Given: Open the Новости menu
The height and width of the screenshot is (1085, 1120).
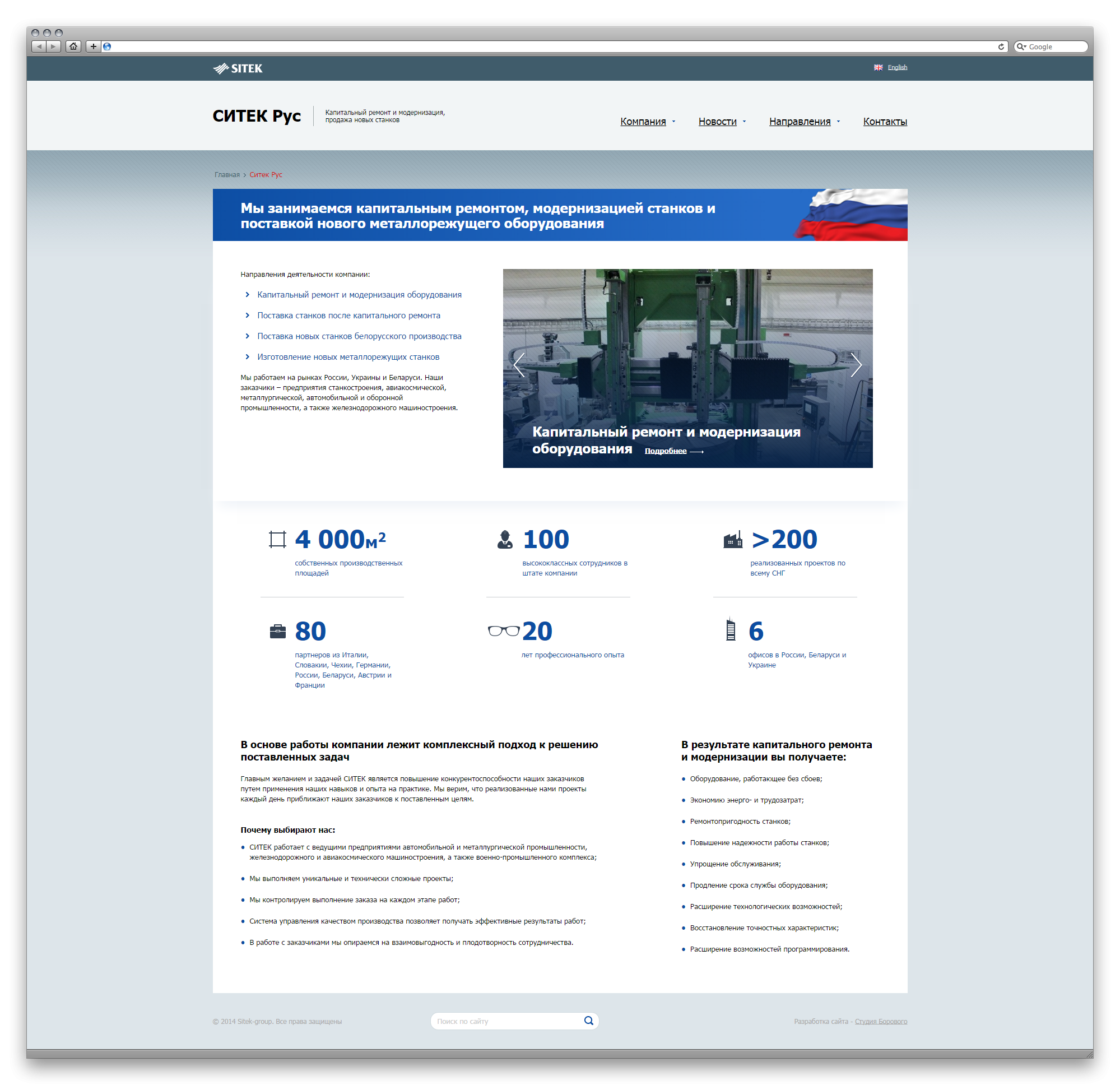Looking at the screenshot, I should tap(717, 122).
